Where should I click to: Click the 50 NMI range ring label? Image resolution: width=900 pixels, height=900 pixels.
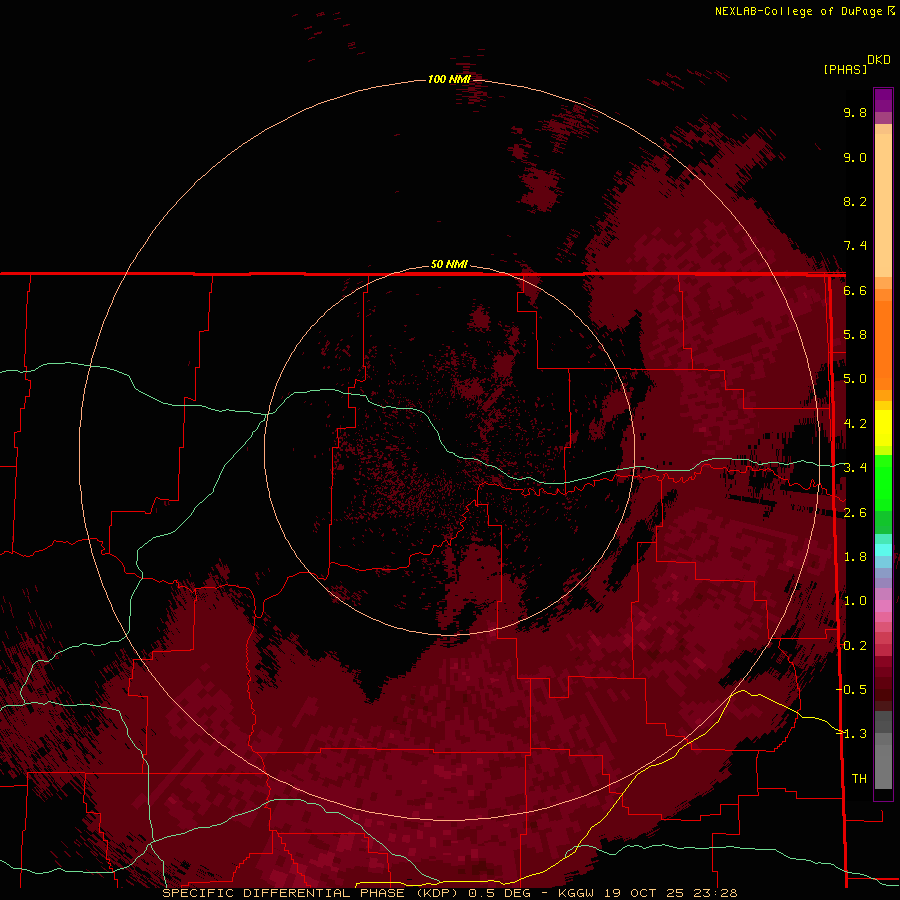click(x=449, y=264)
